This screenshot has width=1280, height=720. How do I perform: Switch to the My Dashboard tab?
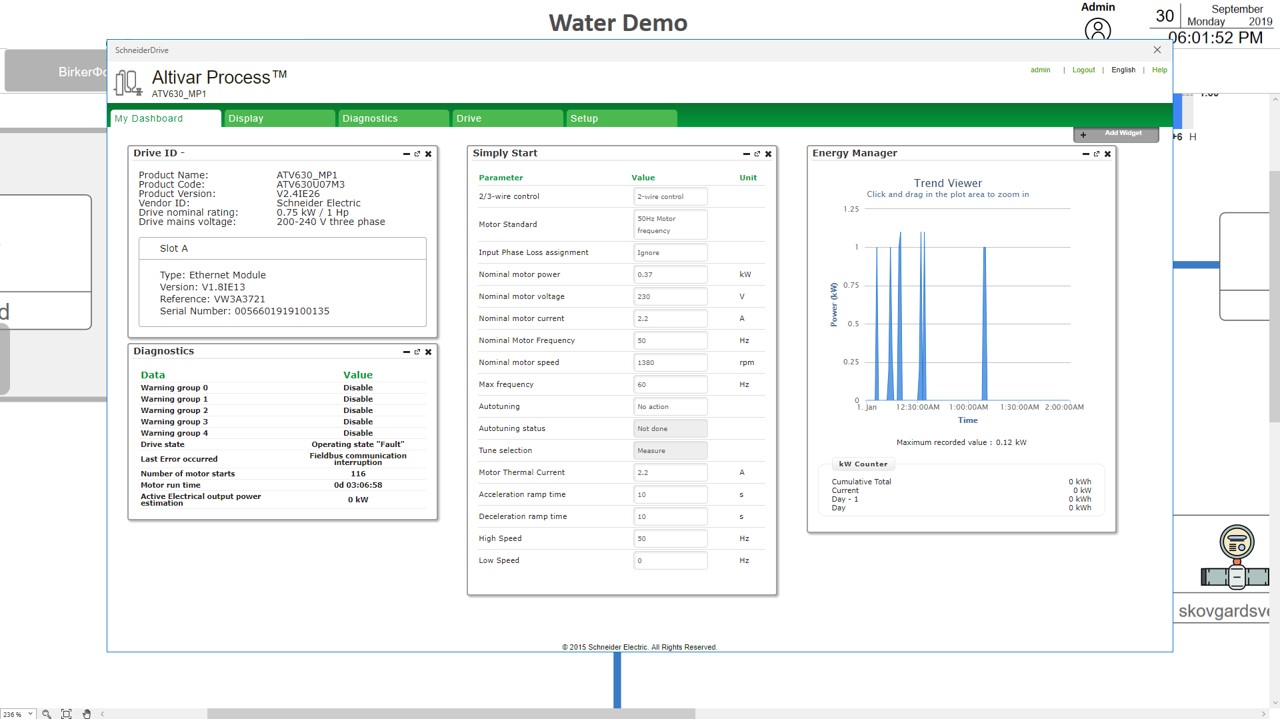coord(166,118)
